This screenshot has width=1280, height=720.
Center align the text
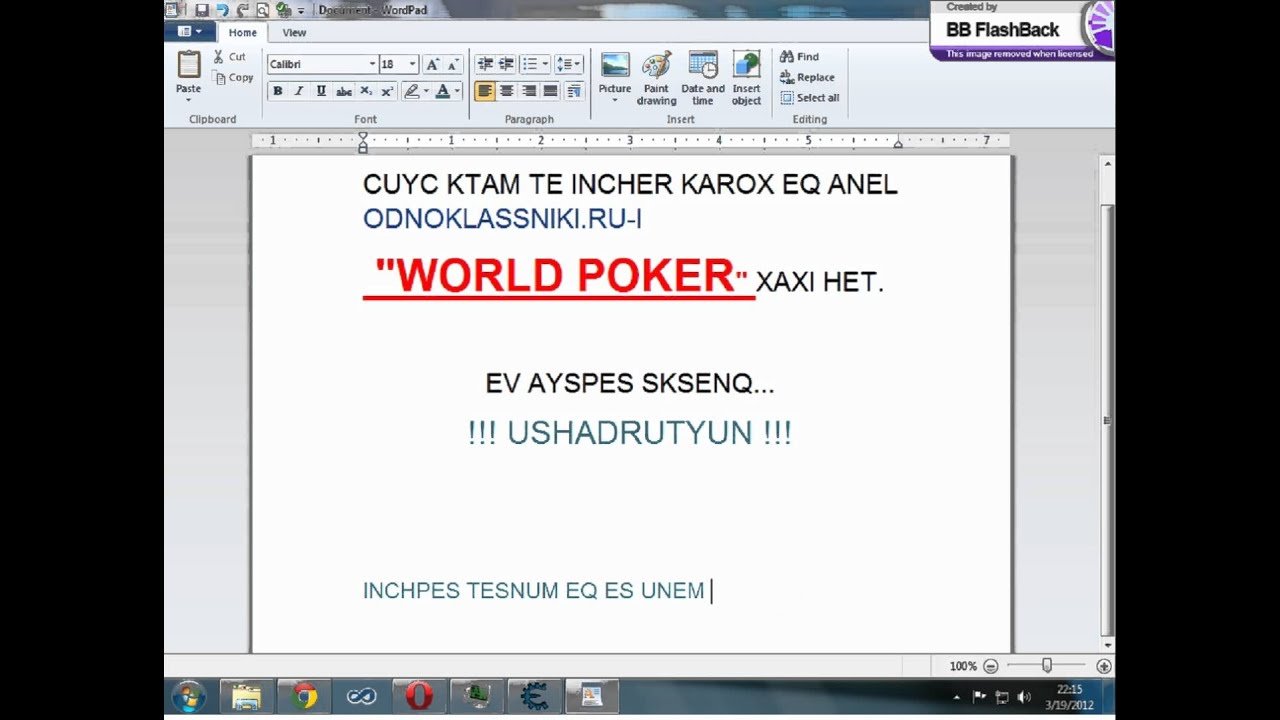pos(506,91)
